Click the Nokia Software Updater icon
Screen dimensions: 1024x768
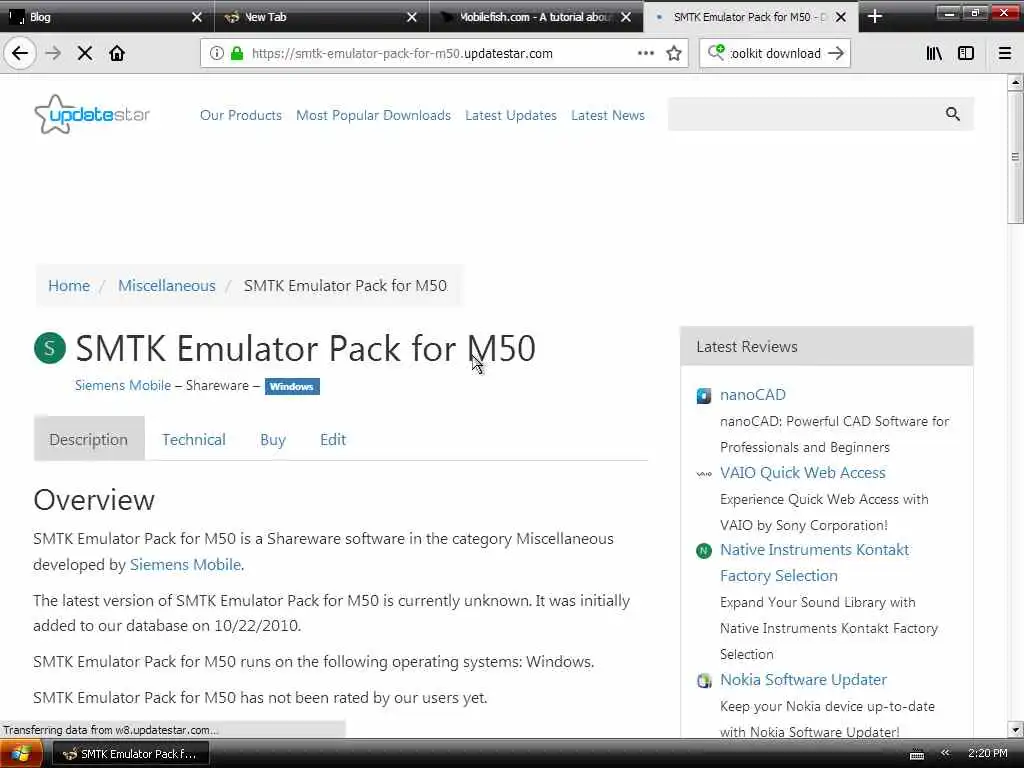point(703,681)
